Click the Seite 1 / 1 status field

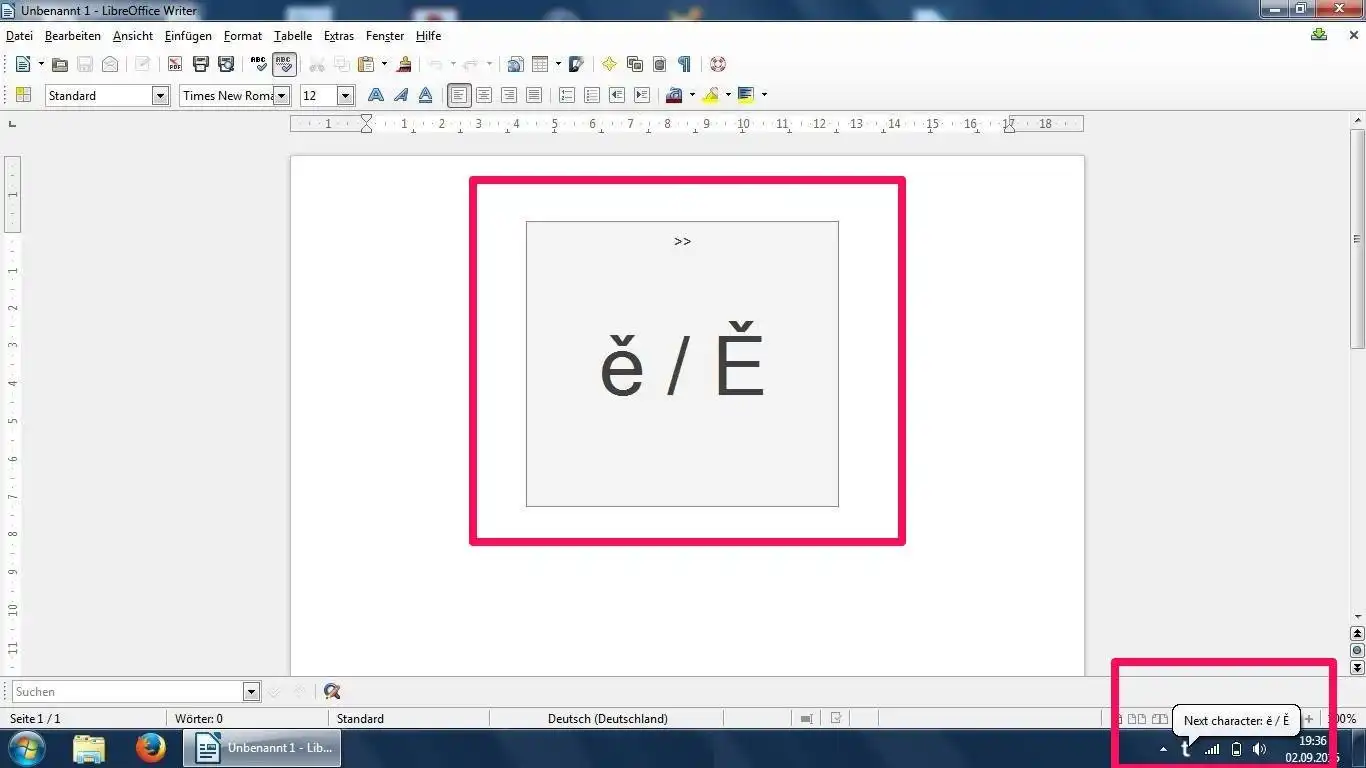point(35,718)
